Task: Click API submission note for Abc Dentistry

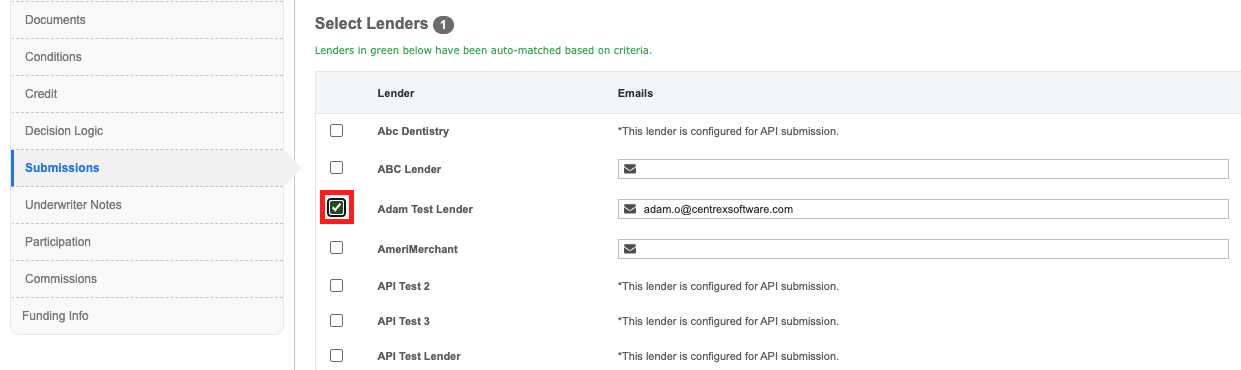Action: 728,131
